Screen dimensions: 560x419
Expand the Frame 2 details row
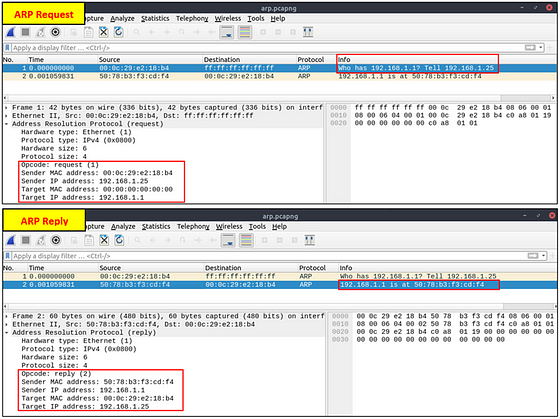click(x=7, y=316)
